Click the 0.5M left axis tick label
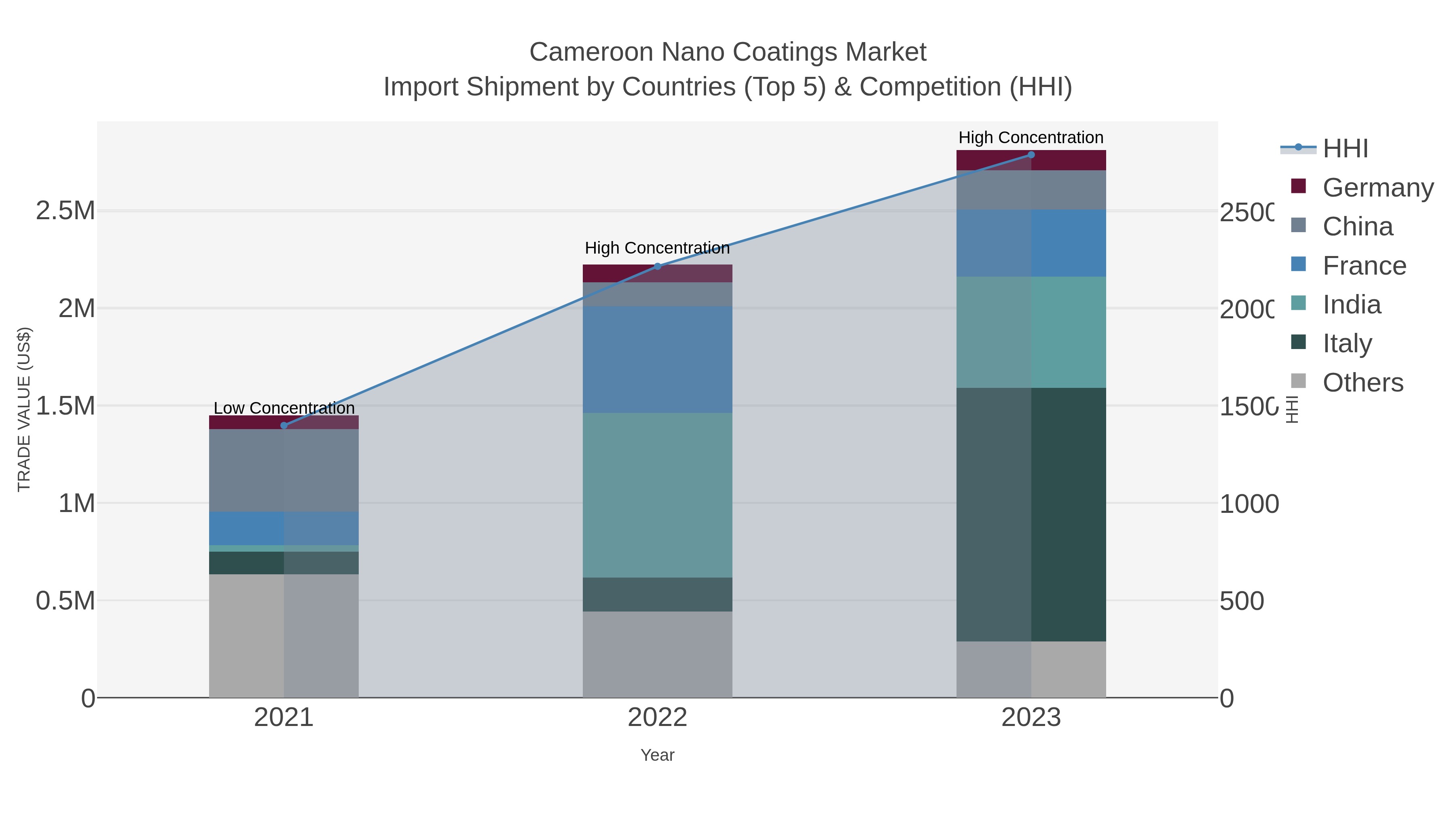The image size is (1456, 819). click(66, 601)
